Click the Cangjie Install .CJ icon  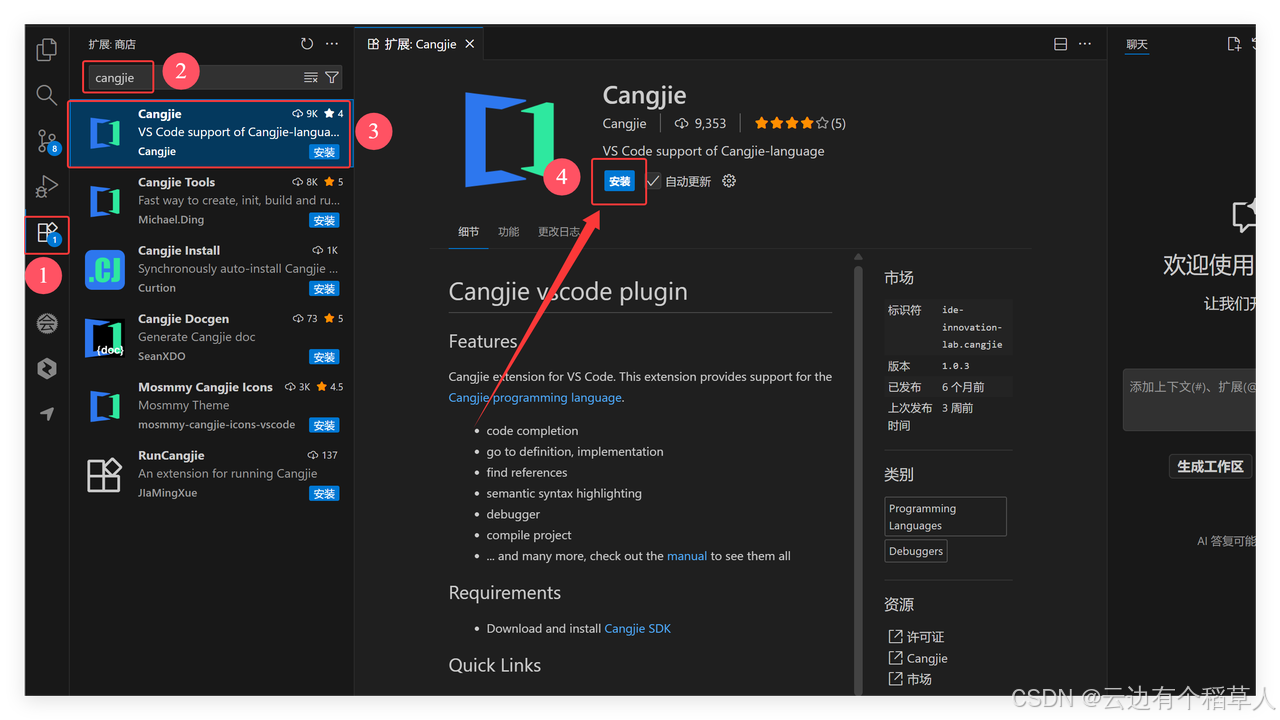click(104, 270)
